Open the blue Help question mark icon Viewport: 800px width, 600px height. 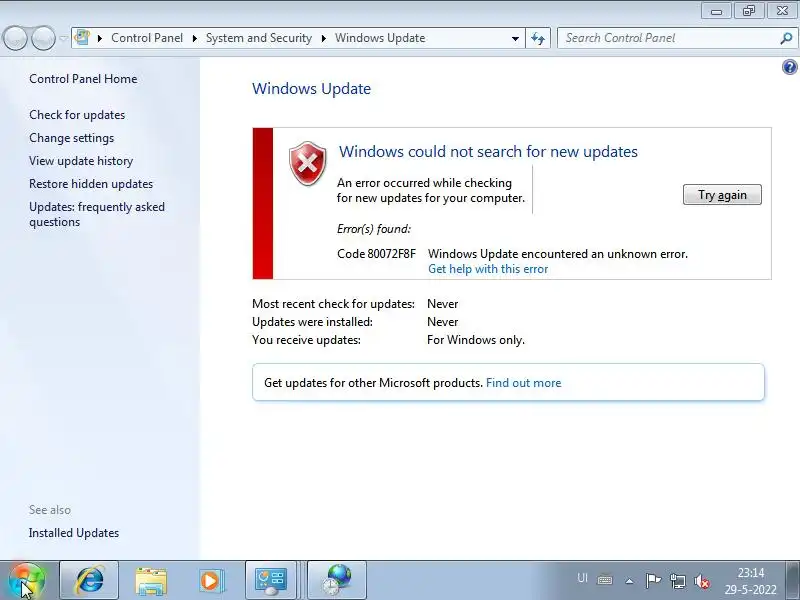[789, 67]
